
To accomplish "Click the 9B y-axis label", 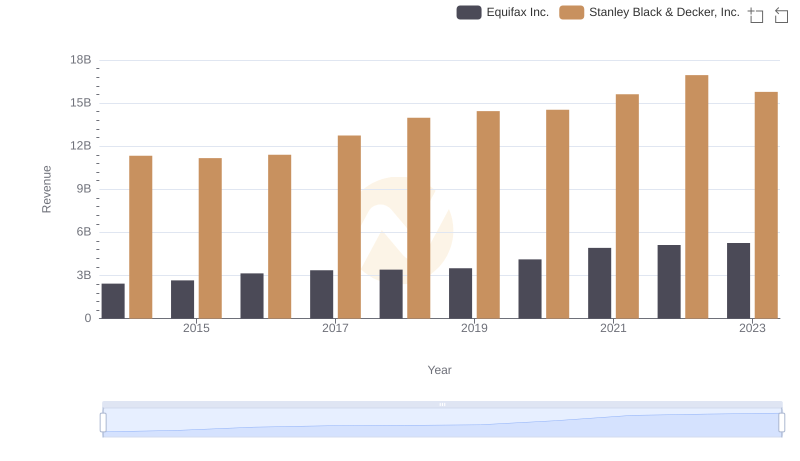I will point(84,189).
